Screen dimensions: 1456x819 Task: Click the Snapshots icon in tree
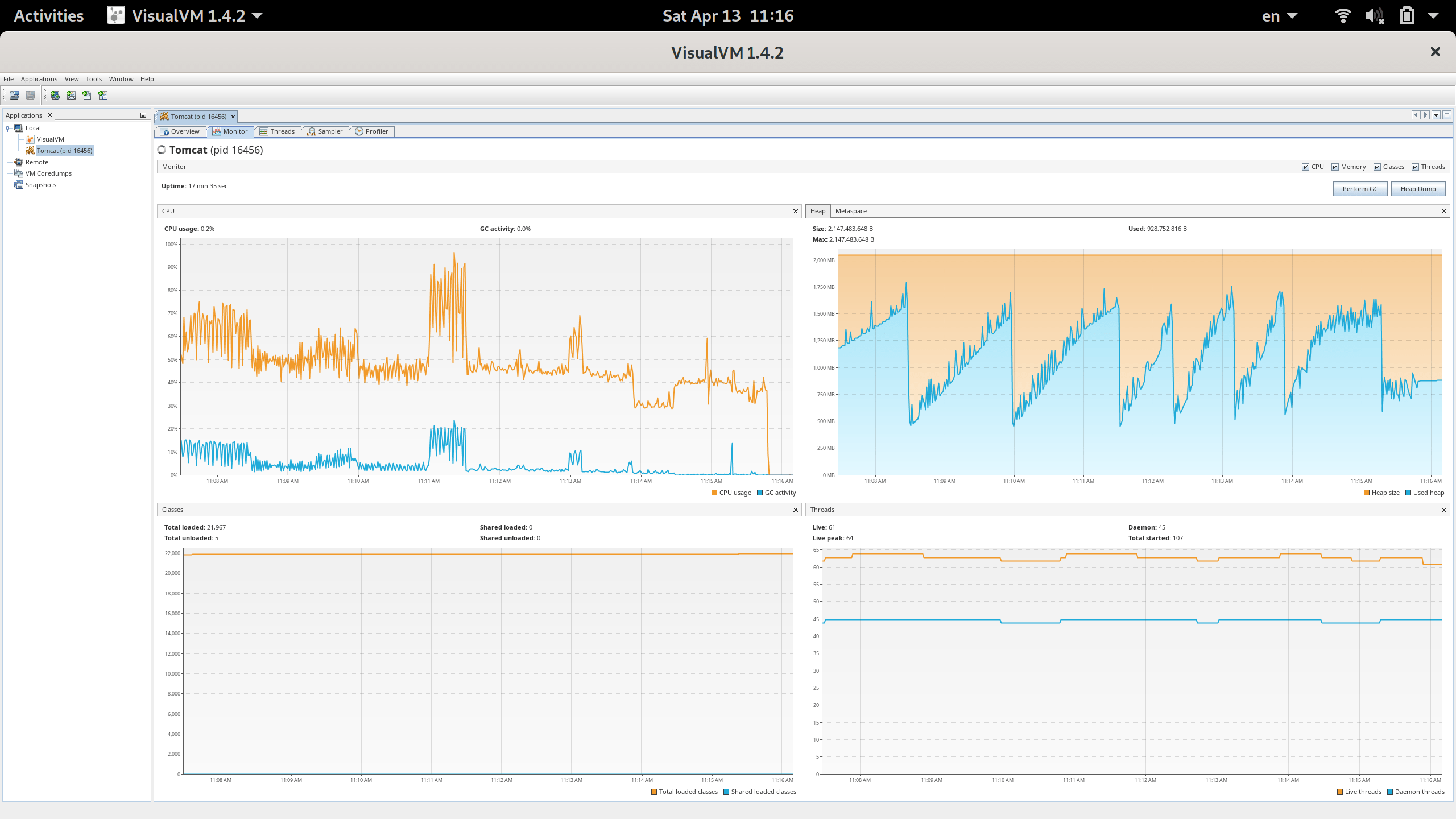pyautogui.click(x=19, y=185)
